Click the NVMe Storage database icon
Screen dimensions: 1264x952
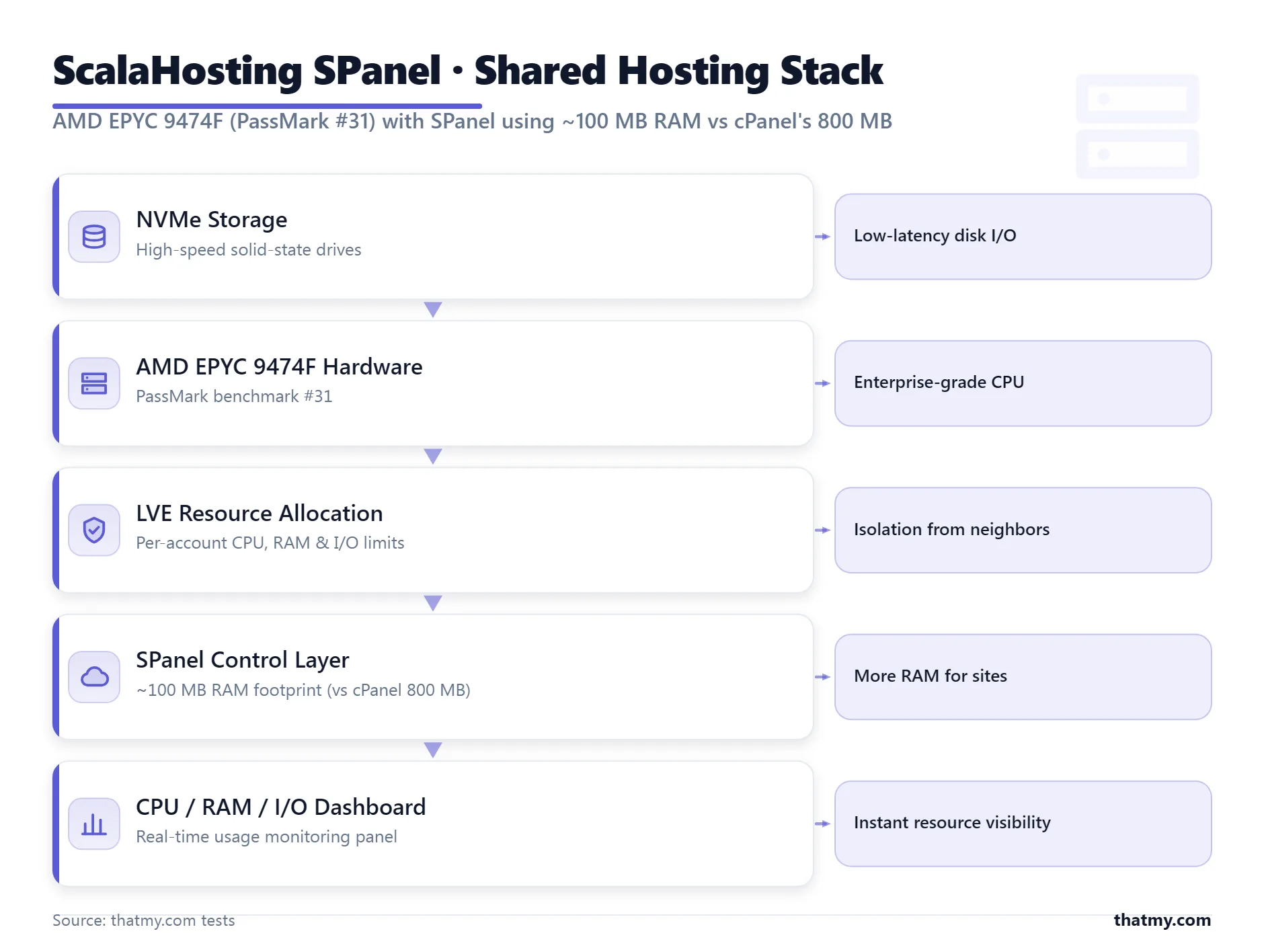pos(94,237)
